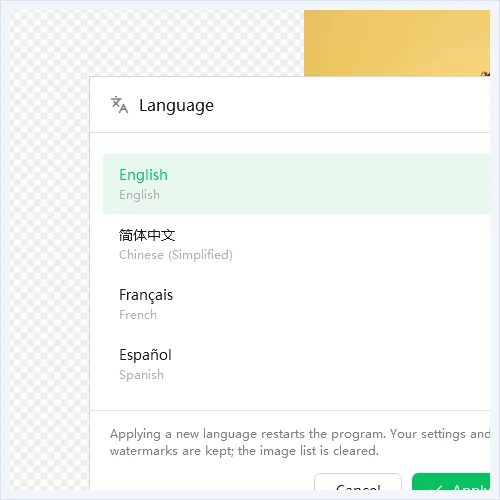Click the 'French' subtitle text

138,315
